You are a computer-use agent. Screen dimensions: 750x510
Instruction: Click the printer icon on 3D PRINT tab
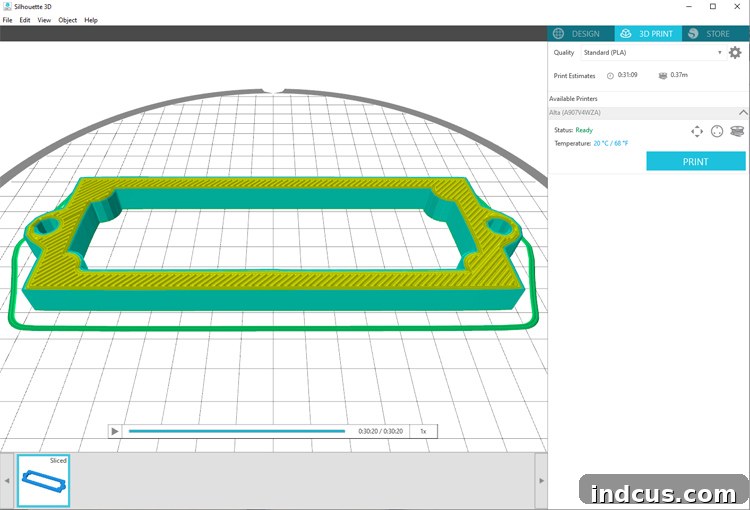pos(626,33)
